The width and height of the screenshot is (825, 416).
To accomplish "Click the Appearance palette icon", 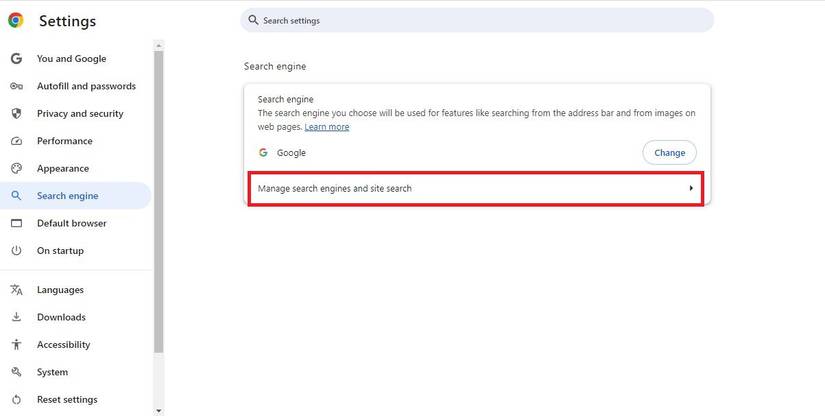I will coord(16,169).
